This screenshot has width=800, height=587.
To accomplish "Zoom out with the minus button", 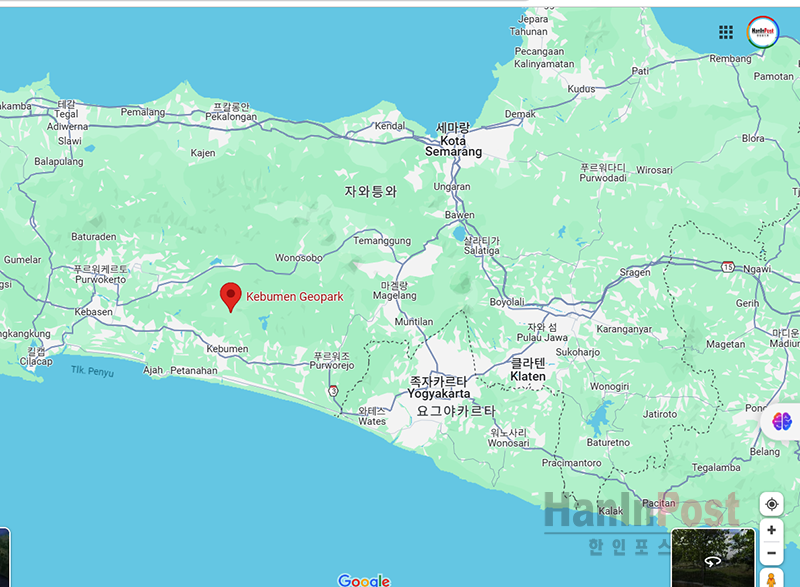I will point(771,553).
